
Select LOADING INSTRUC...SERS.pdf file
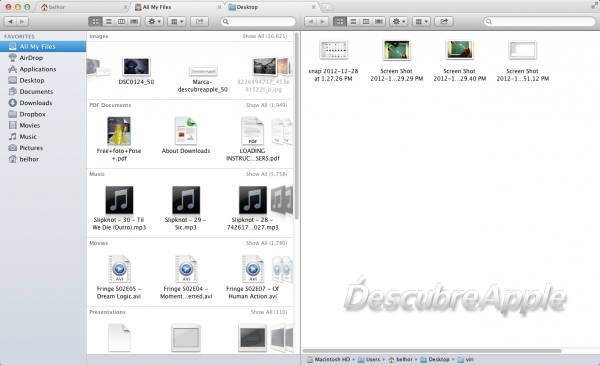(253, 139)
